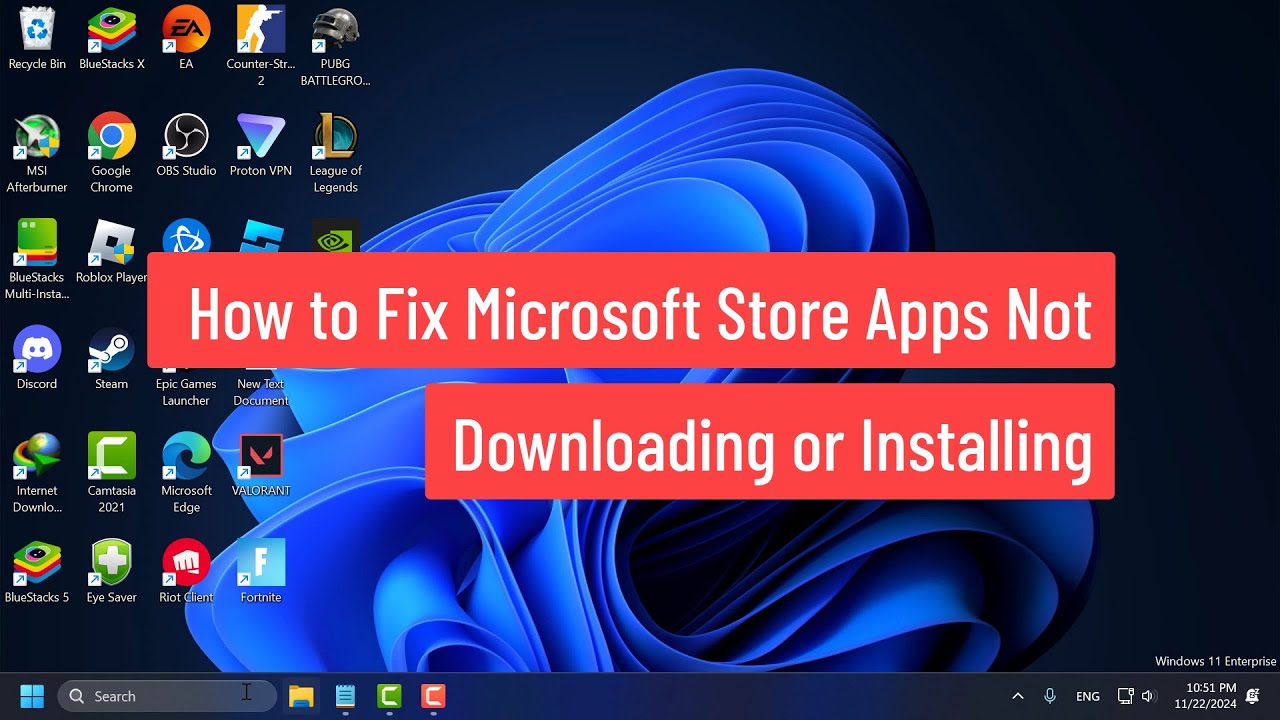Select the New Text Document label
This screenshot has width=1280, height=720.
(261, 392)
